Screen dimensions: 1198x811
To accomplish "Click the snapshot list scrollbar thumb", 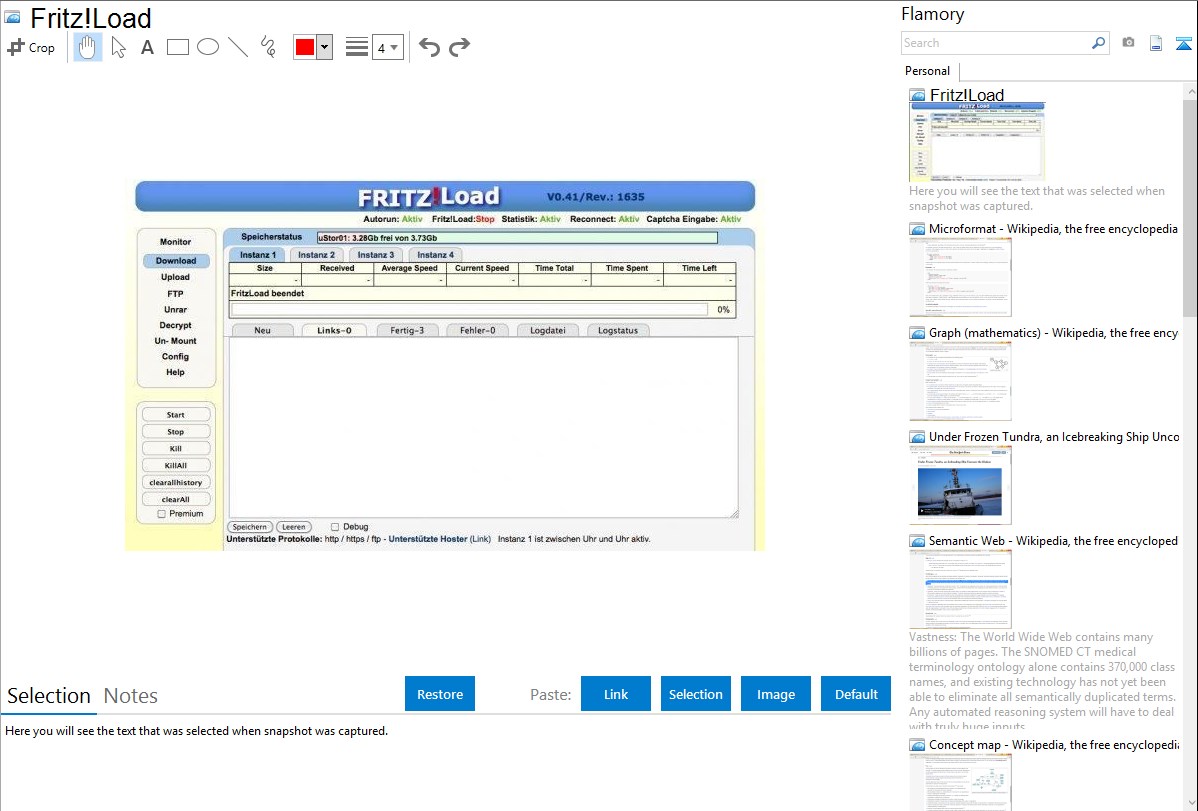I will (1190, 206).
